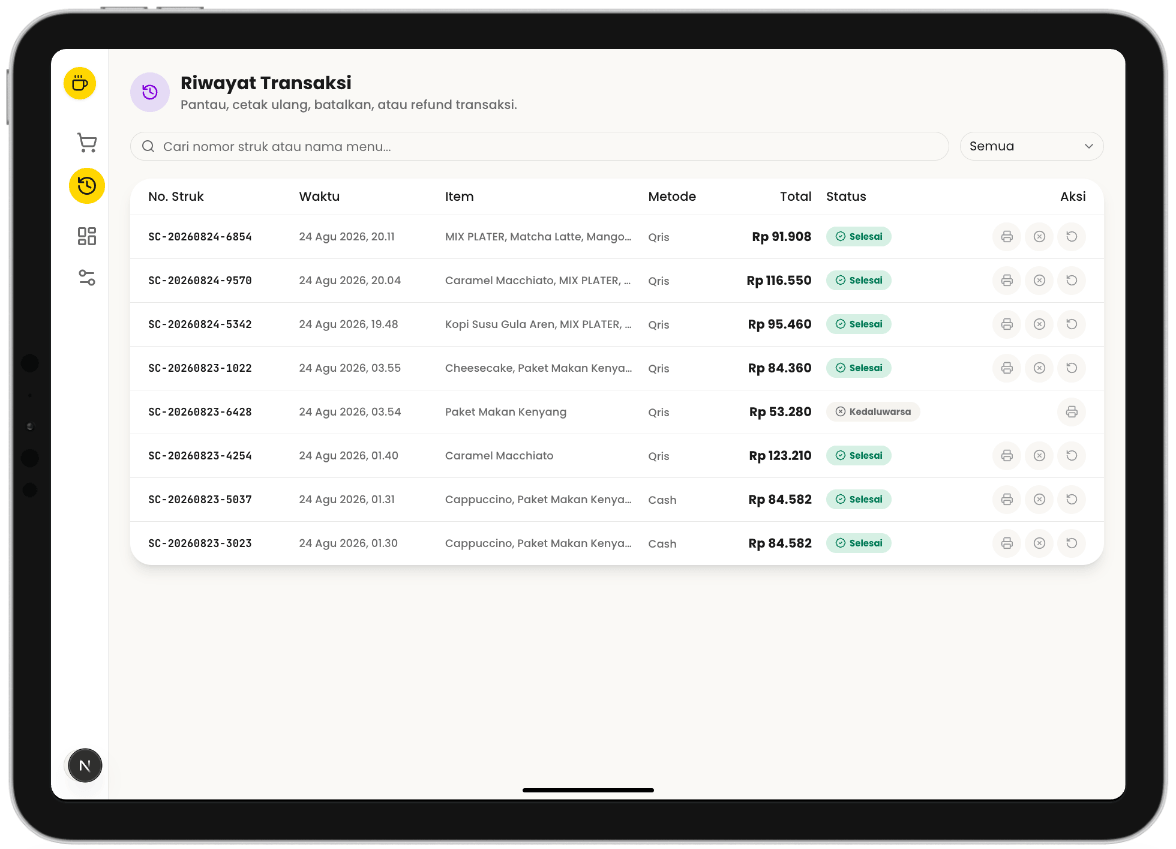This screenshot has width=1176, height=849.
Task: Click Selesai badge for Rp 91.908 row
Action: (859, 237)
